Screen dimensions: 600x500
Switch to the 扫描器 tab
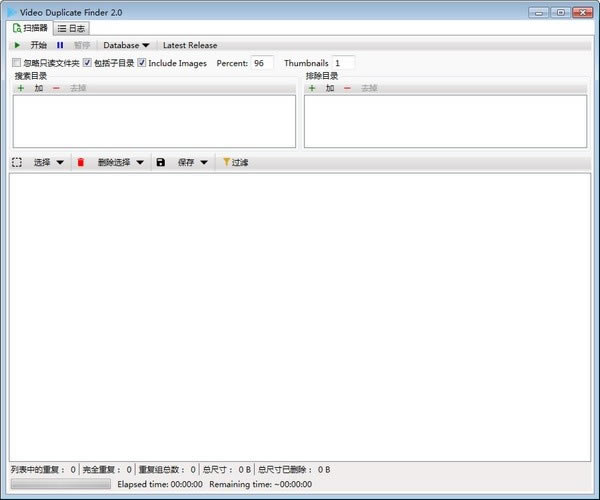[30, 28]
